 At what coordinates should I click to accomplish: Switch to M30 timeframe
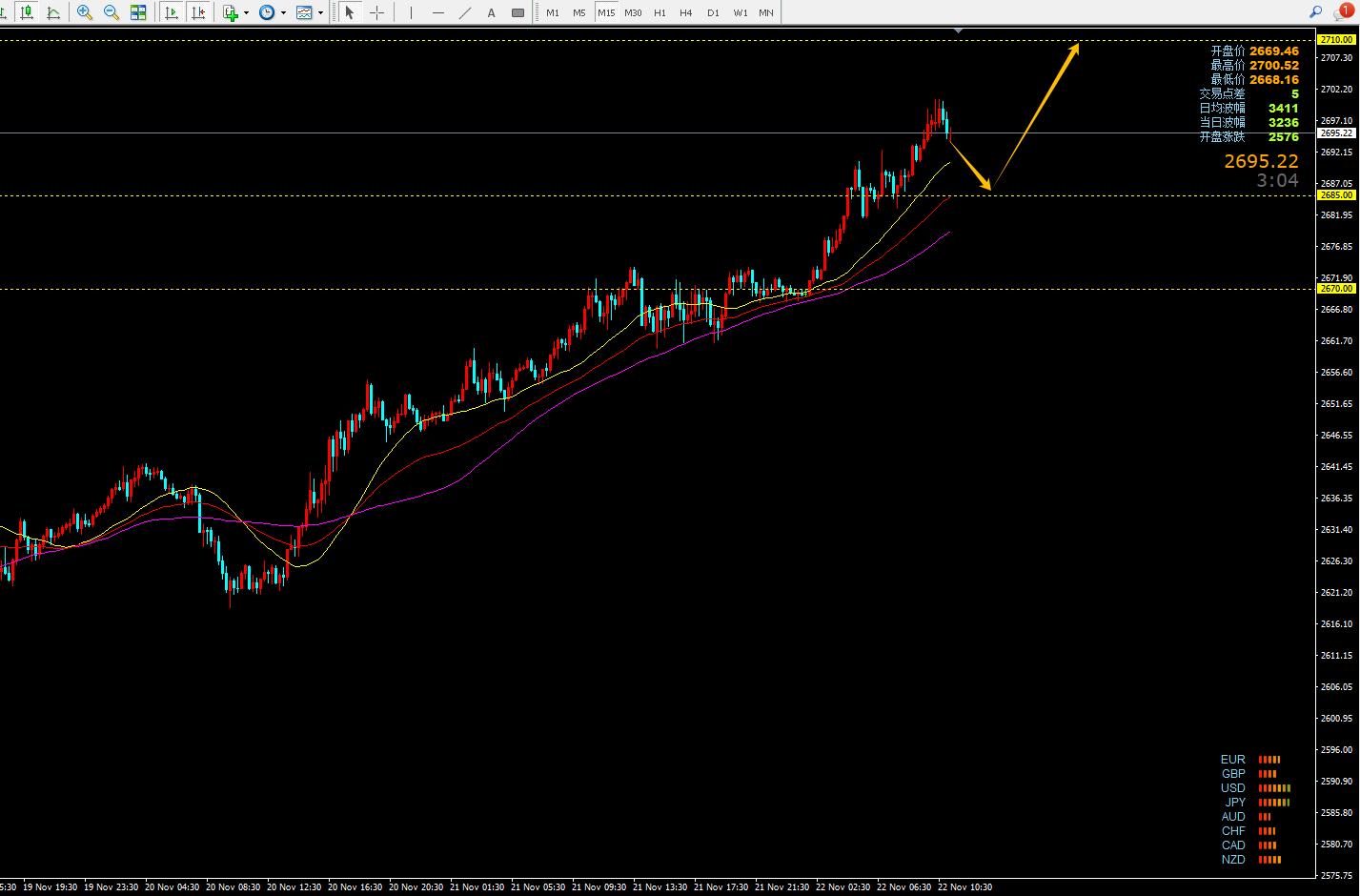pos(633,12)
